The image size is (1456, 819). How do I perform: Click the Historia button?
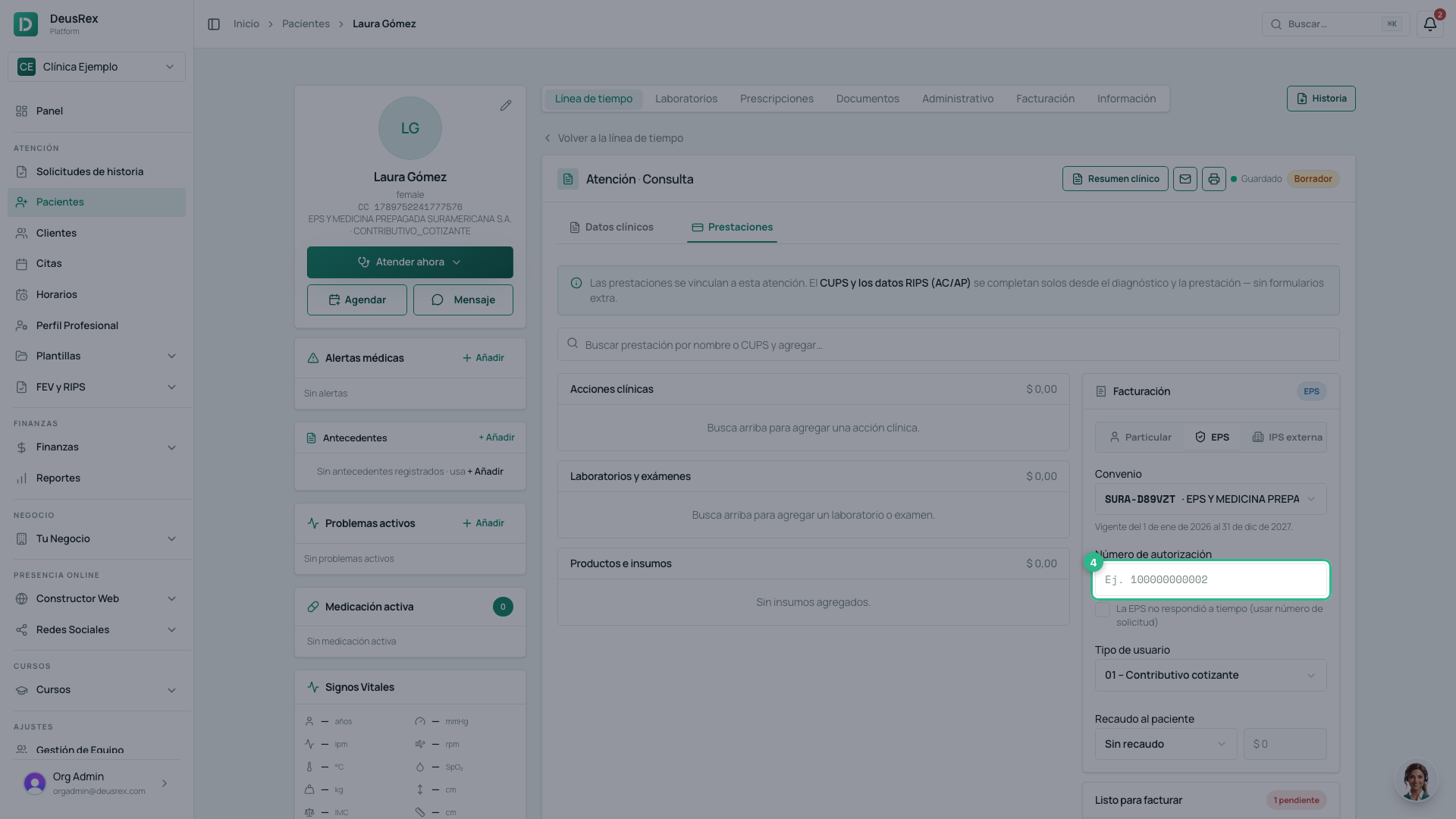(x=1321, y=99)
